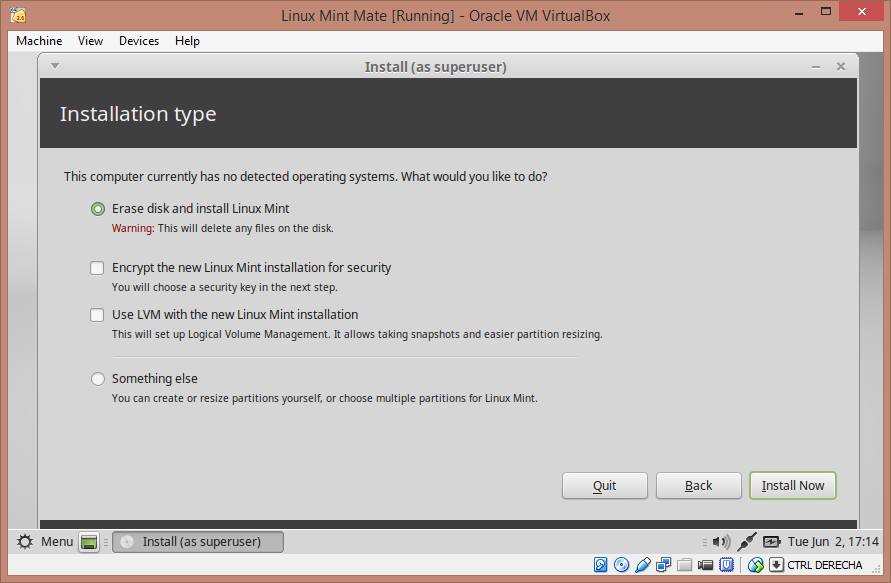
Task: Click 'no detected operating systems' question text
Action: (306, 177)
